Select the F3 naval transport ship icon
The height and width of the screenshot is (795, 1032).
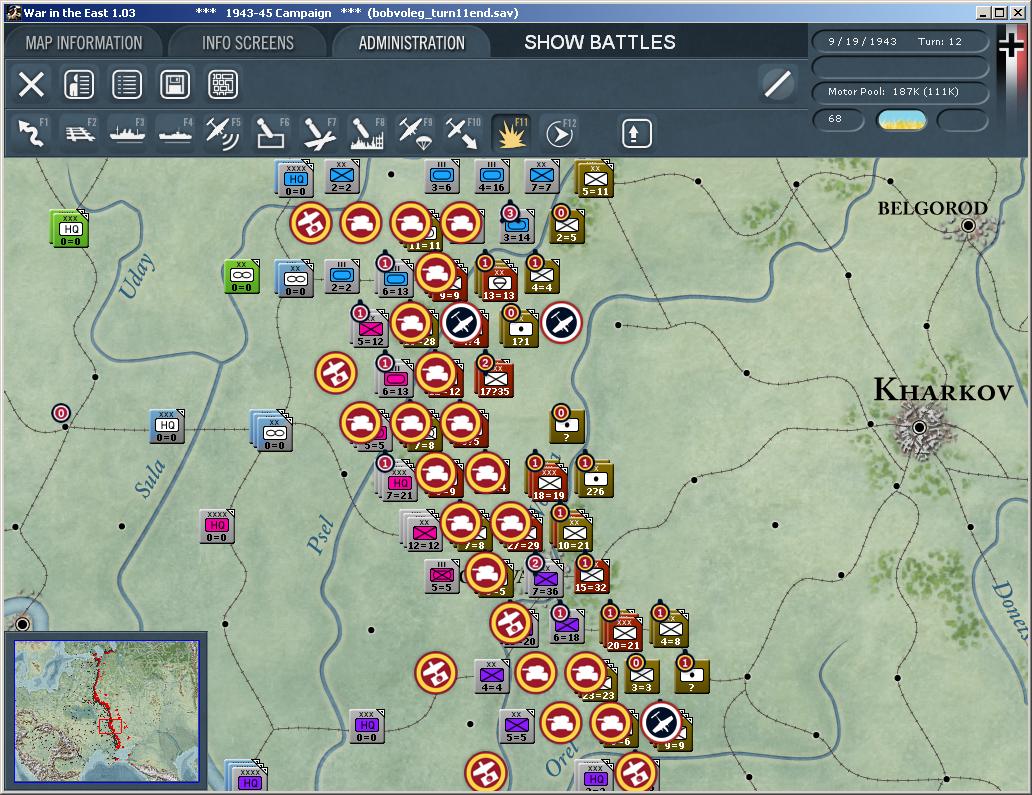(127, 134)
